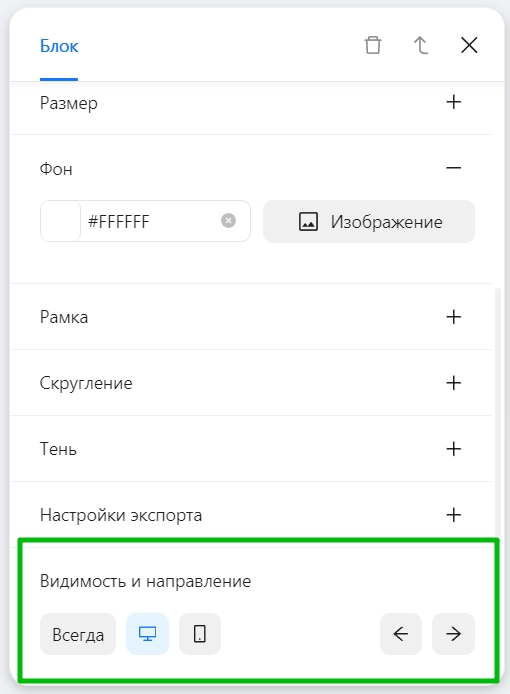Close the block settings panel

pyautogui.click(x=469, y=45)
